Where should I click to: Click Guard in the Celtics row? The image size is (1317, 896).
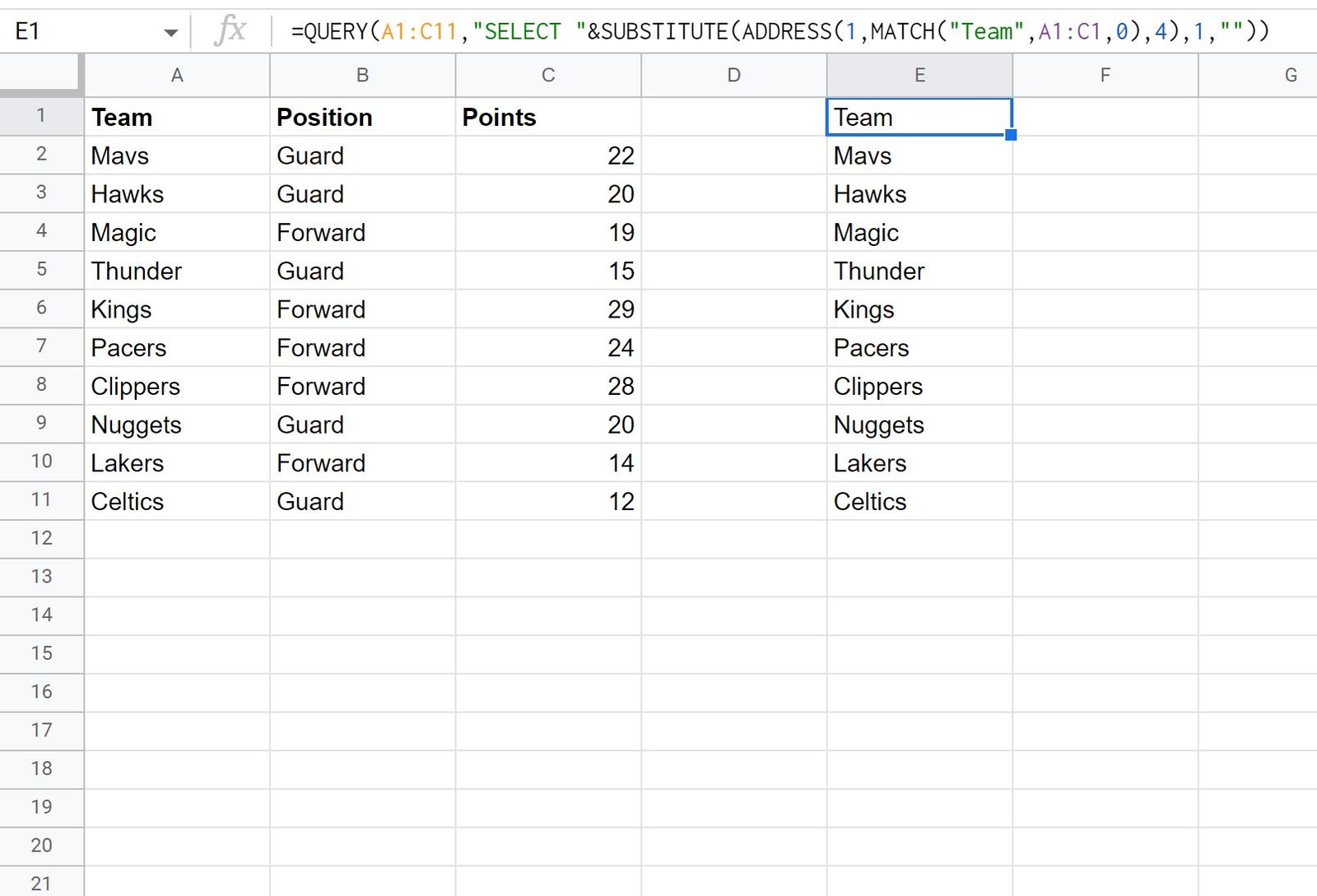(362, 501)
